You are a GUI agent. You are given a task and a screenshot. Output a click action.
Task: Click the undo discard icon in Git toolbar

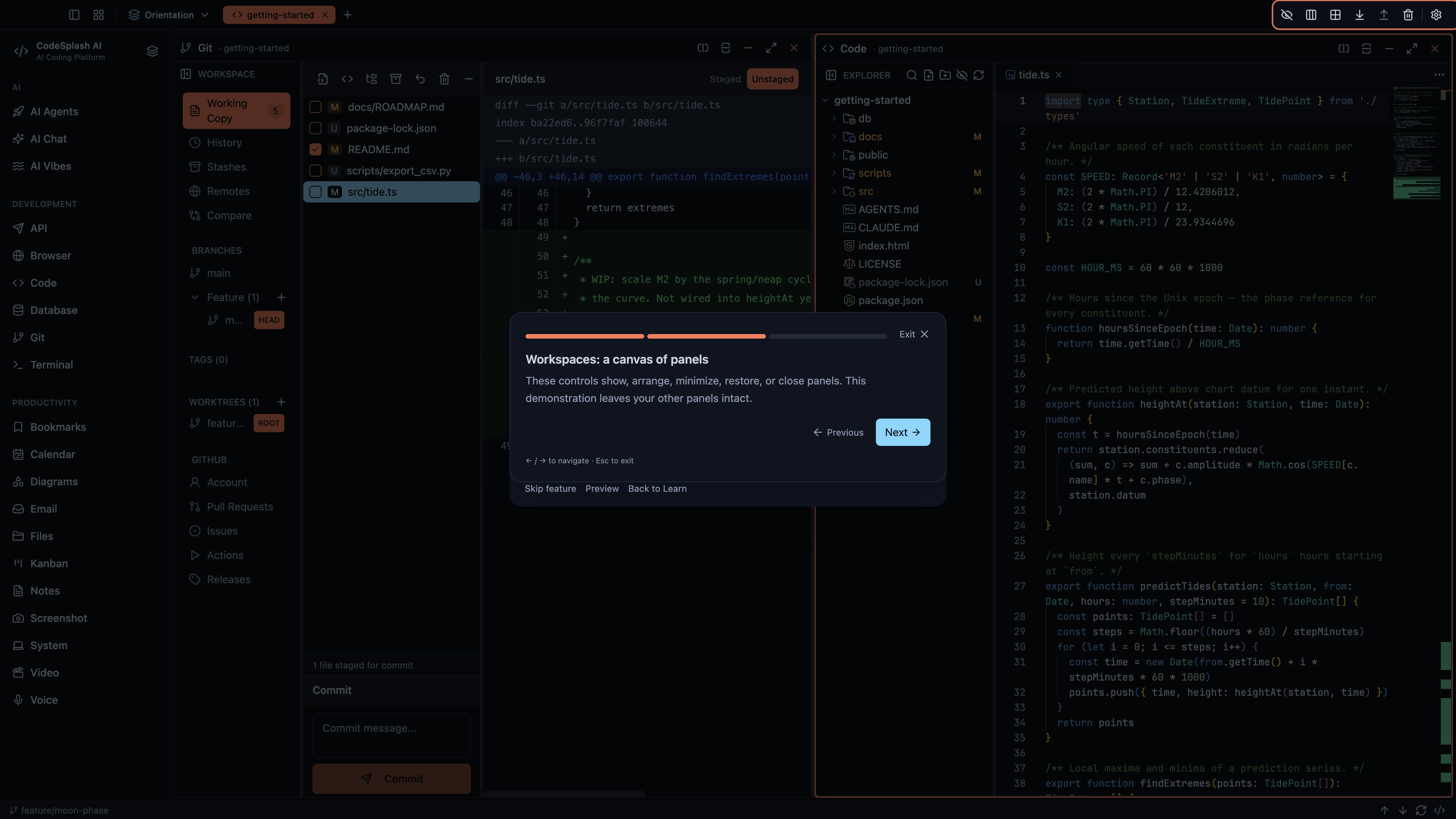point(420,78)
